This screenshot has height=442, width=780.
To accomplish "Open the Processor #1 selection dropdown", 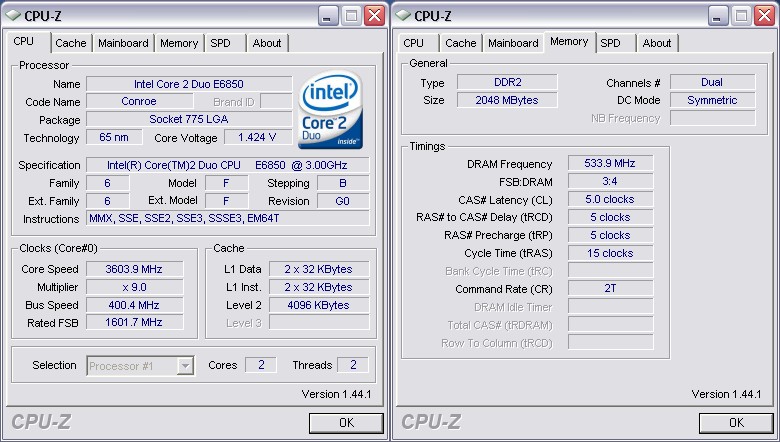I will [x=185, y=366].
